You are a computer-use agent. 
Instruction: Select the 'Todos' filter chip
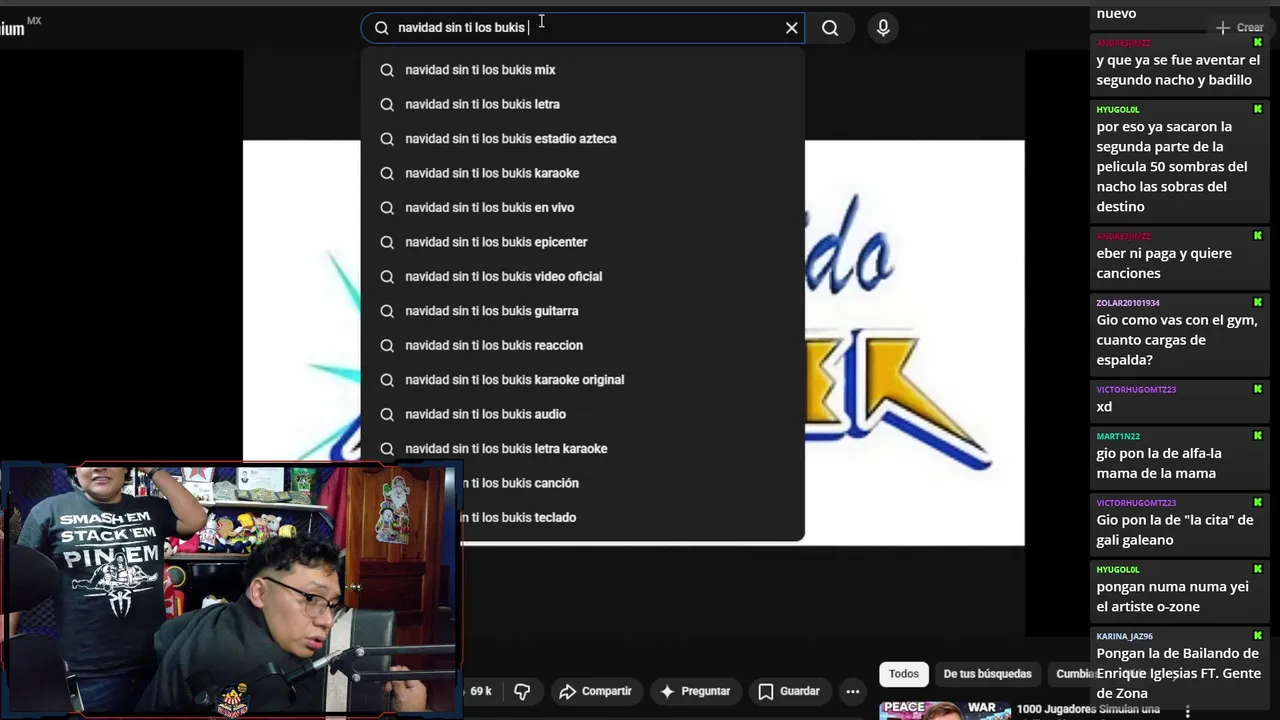[x=903, y=674]
